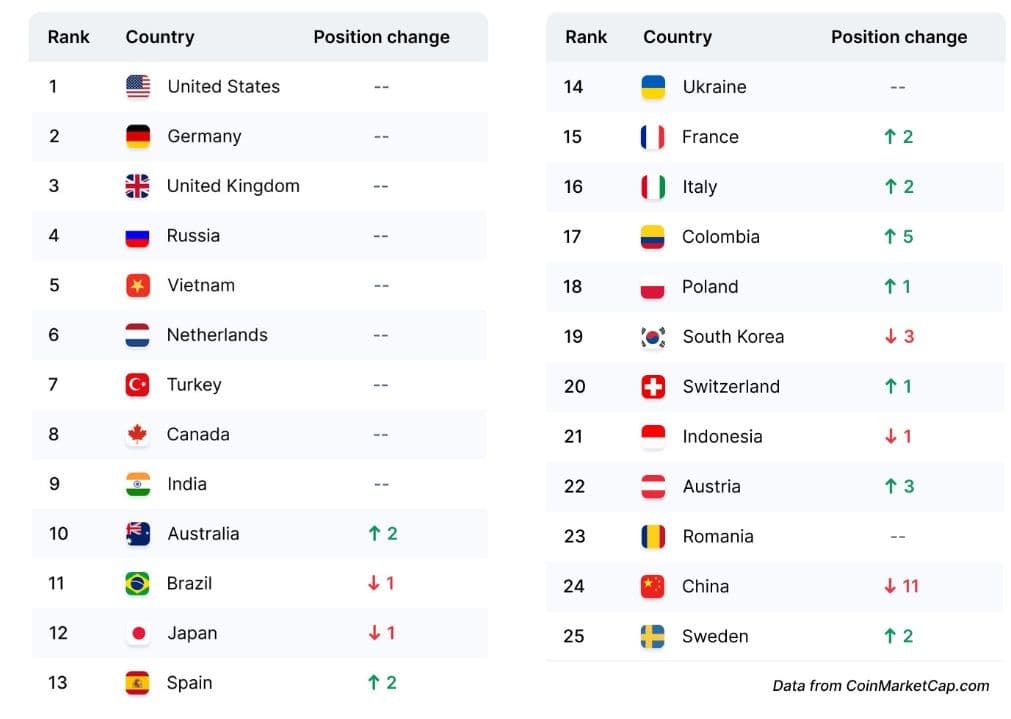Click the left Position change header

point(381,37)
